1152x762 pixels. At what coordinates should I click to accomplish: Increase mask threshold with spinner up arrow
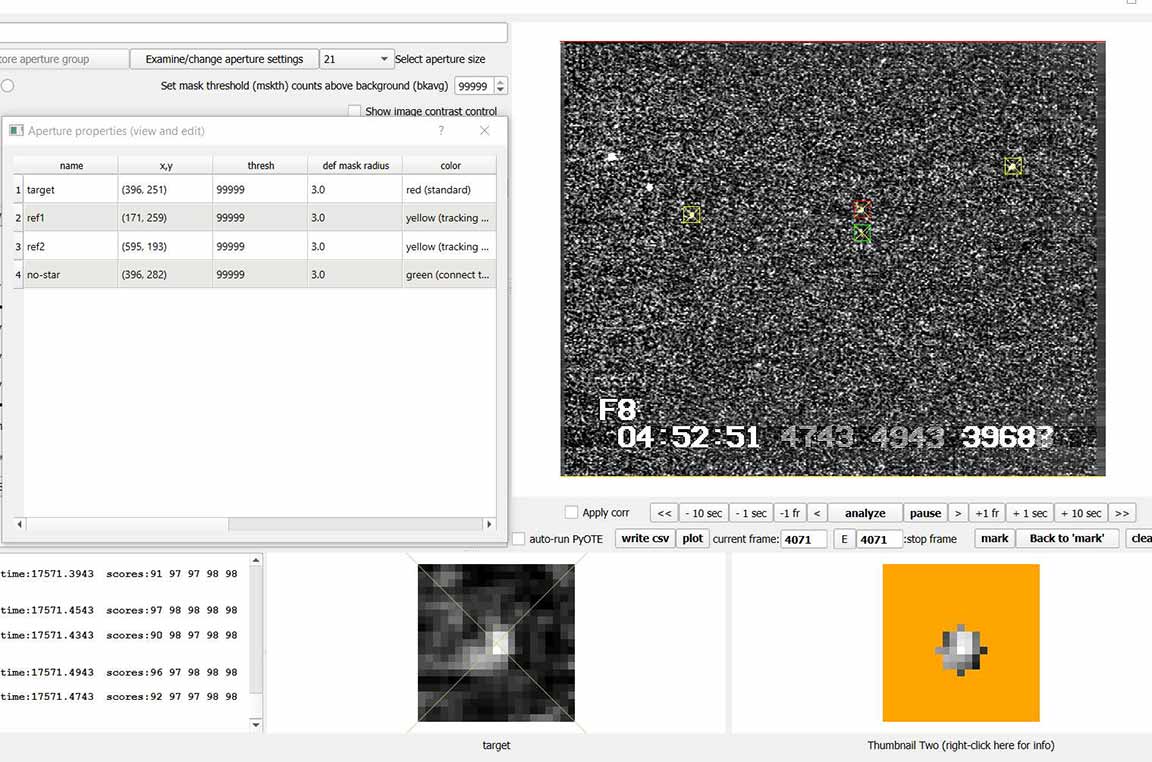pyautogui.click(x=500, y=82)
